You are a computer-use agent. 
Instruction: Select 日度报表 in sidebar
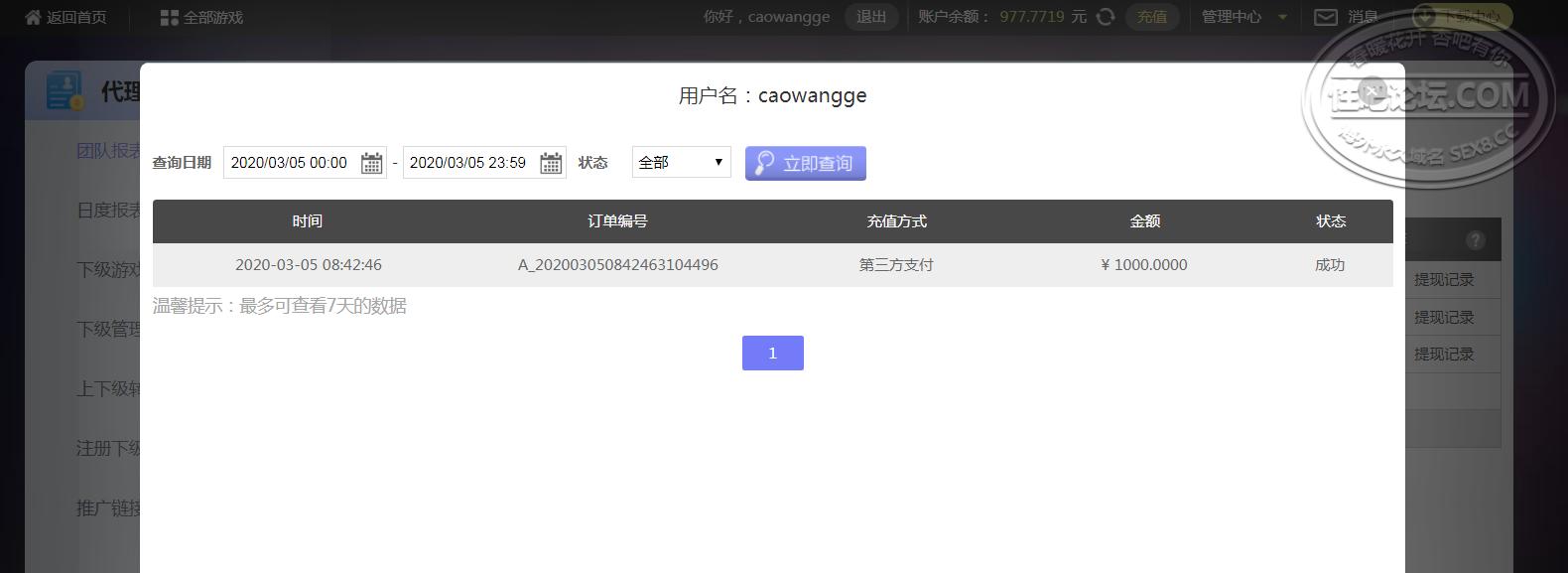point(109,211)
